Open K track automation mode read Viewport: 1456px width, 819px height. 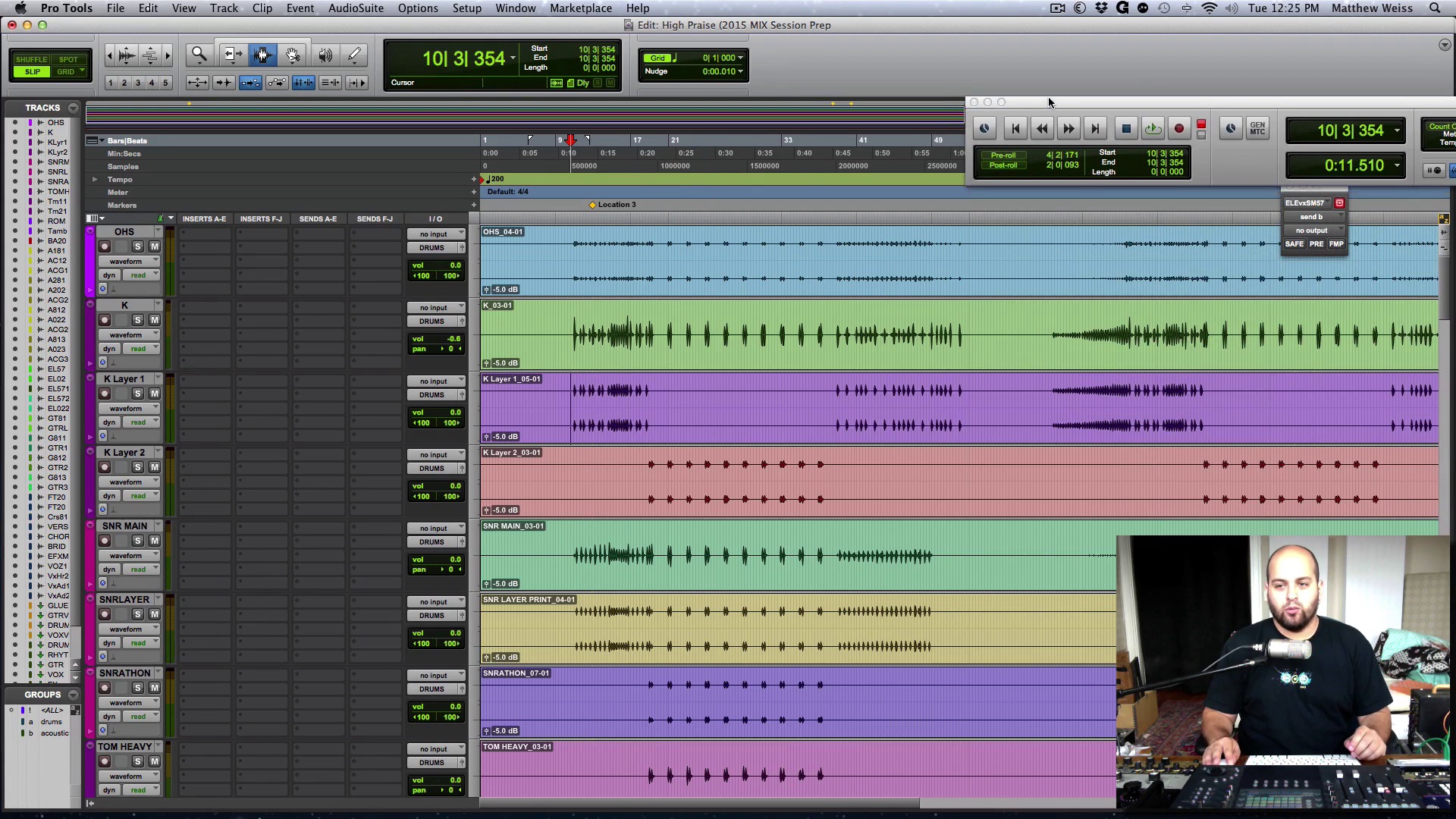pos(141,349)
